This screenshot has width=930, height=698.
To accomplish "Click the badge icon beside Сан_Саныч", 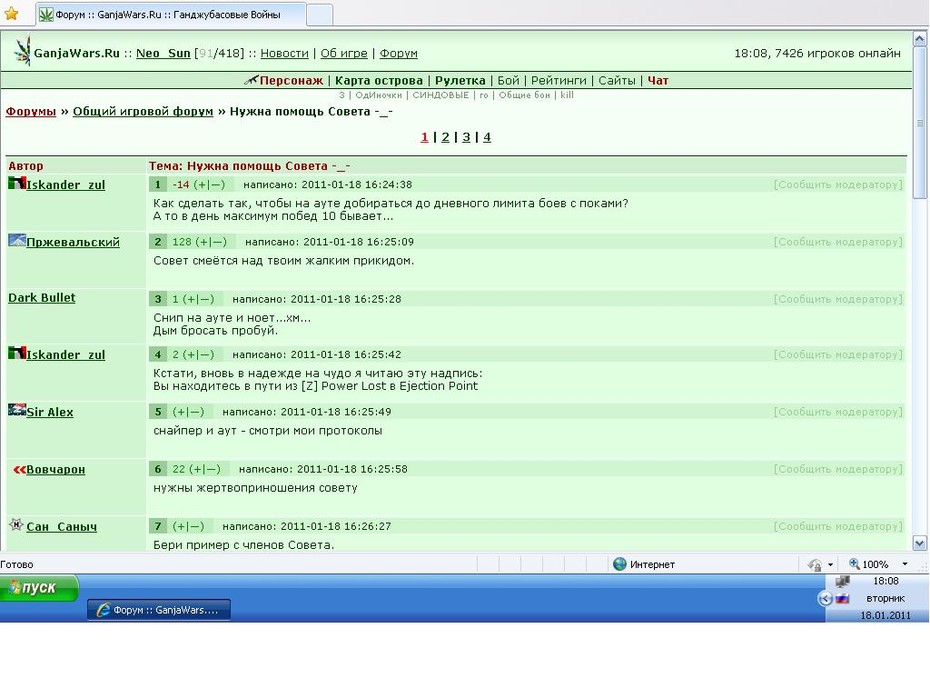I will 16,525.
